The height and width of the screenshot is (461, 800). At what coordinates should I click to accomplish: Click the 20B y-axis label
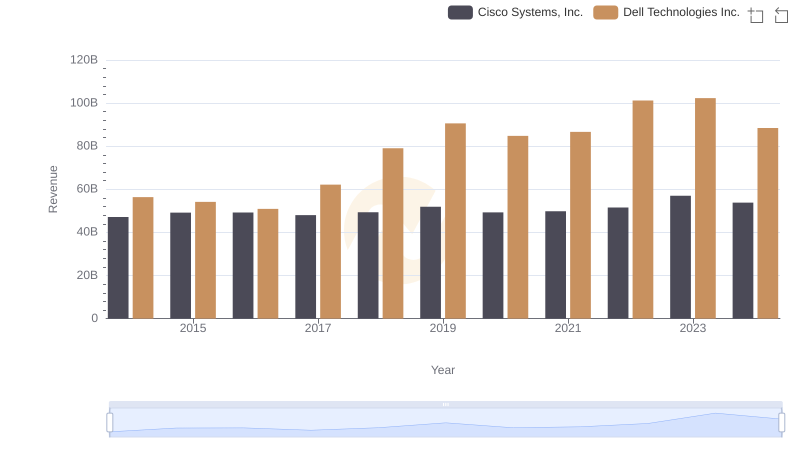[x=87, y=275]
